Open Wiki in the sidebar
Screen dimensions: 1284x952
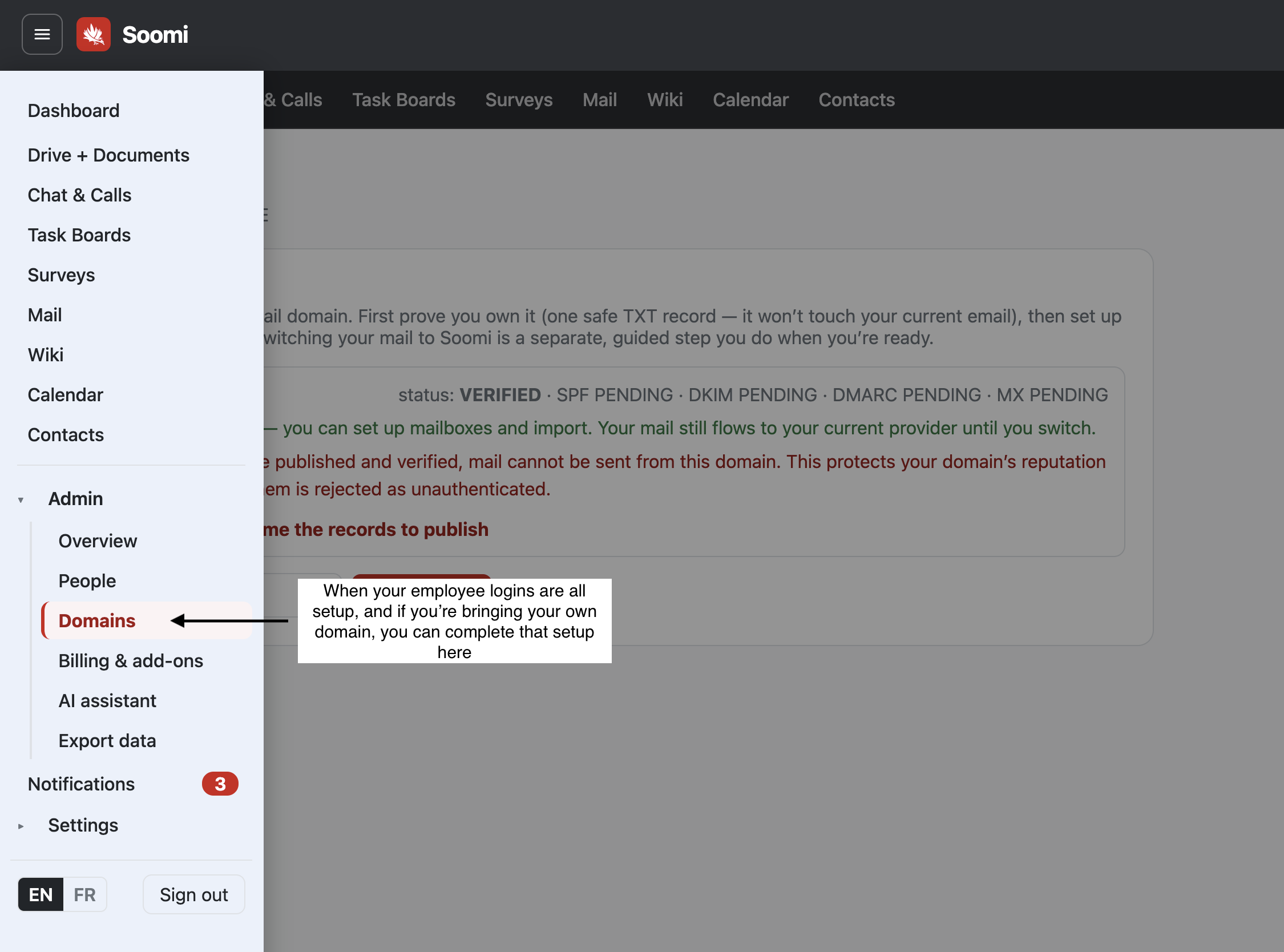coord(46,355)
